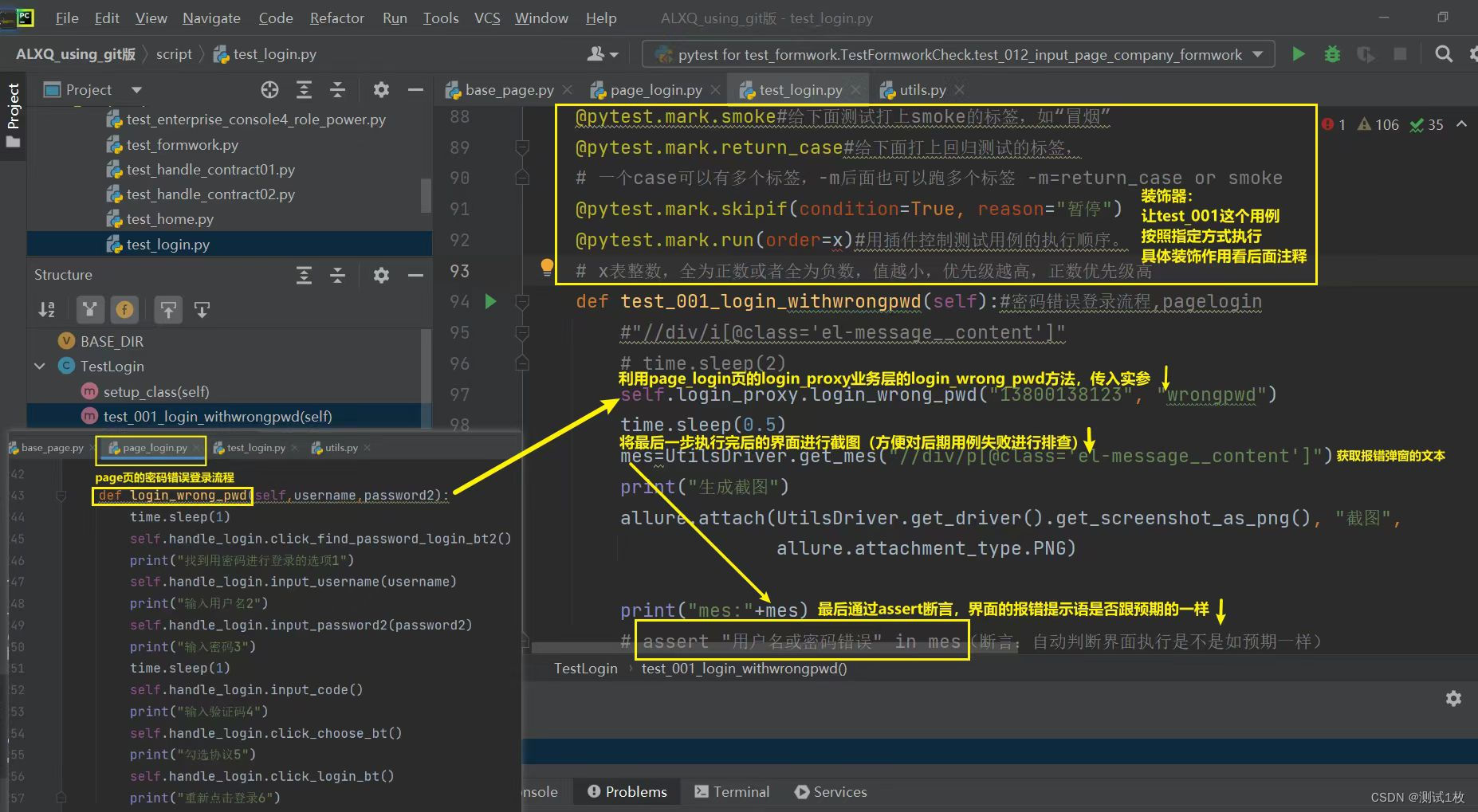Run with coverage shield icon

click(1366, 54)
